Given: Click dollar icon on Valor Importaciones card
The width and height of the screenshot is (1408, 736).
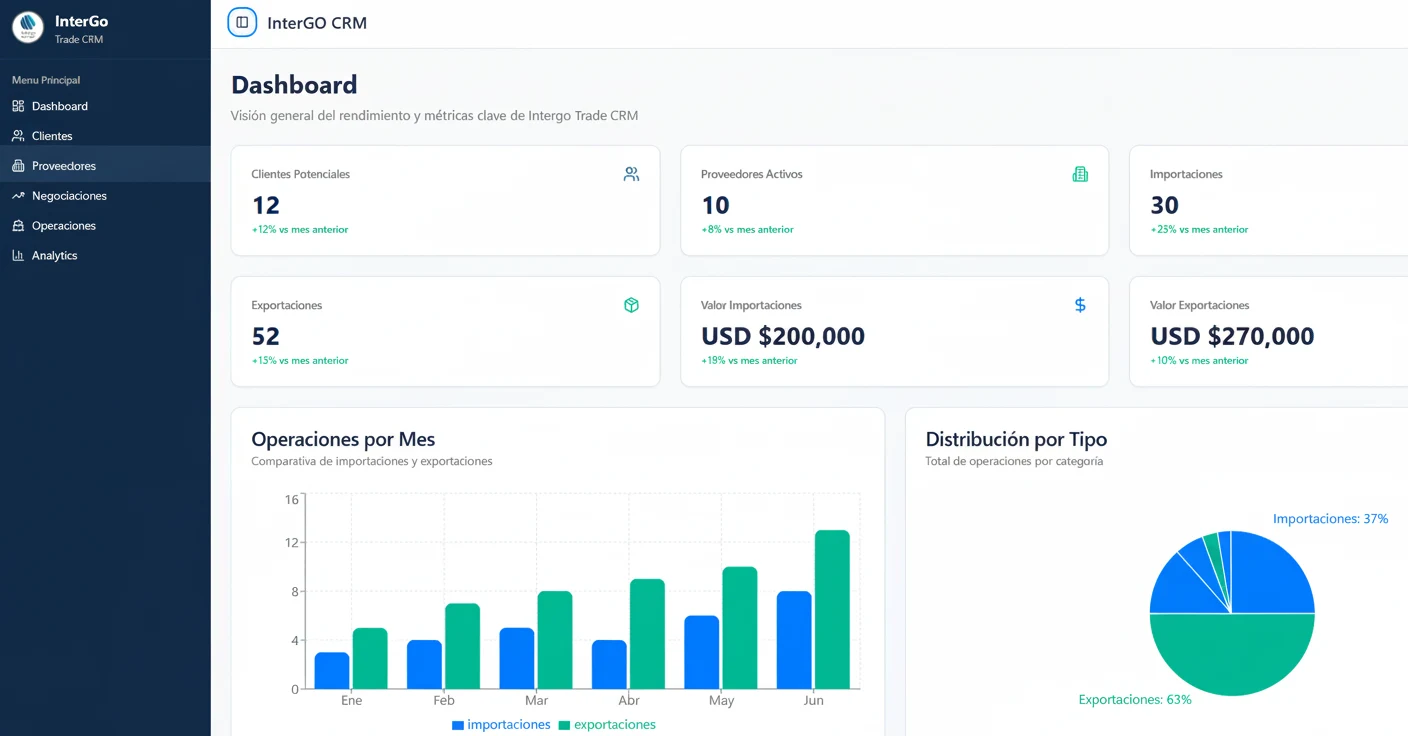Looking at the screenshot, I should (x=1080, y=305).
